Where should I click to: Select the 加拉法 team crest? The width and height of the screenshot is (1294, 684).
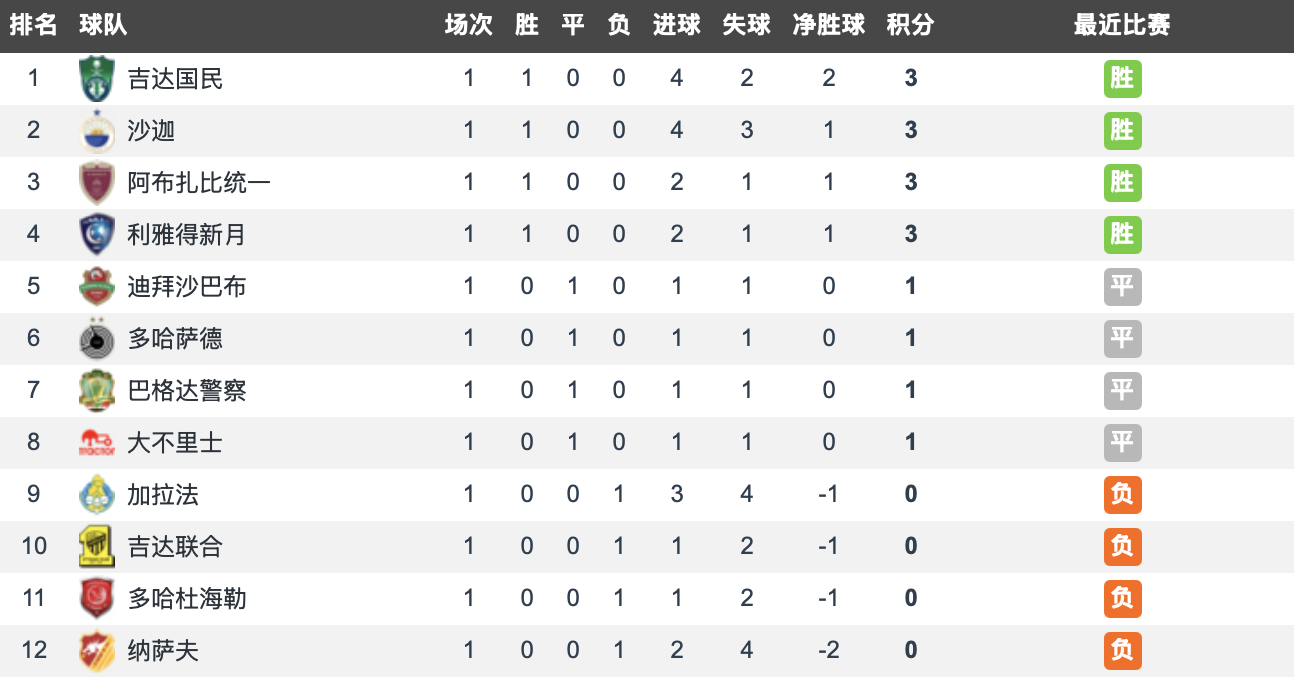97,495
